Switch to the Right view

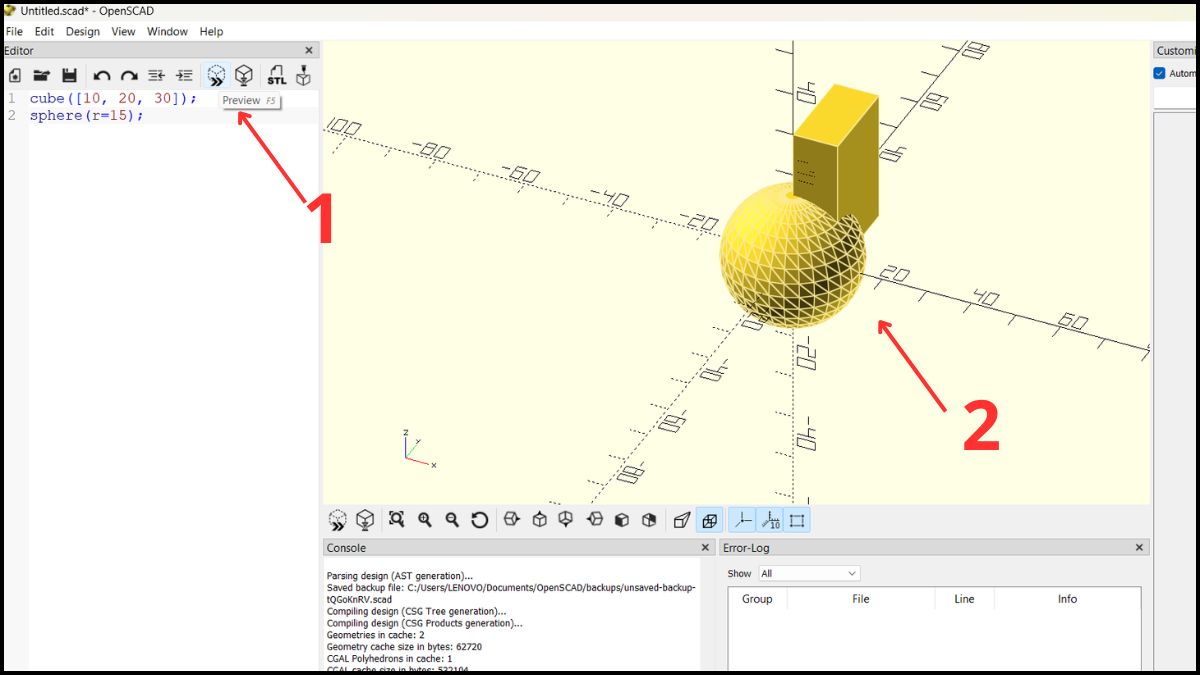click(x=512, y=519)
